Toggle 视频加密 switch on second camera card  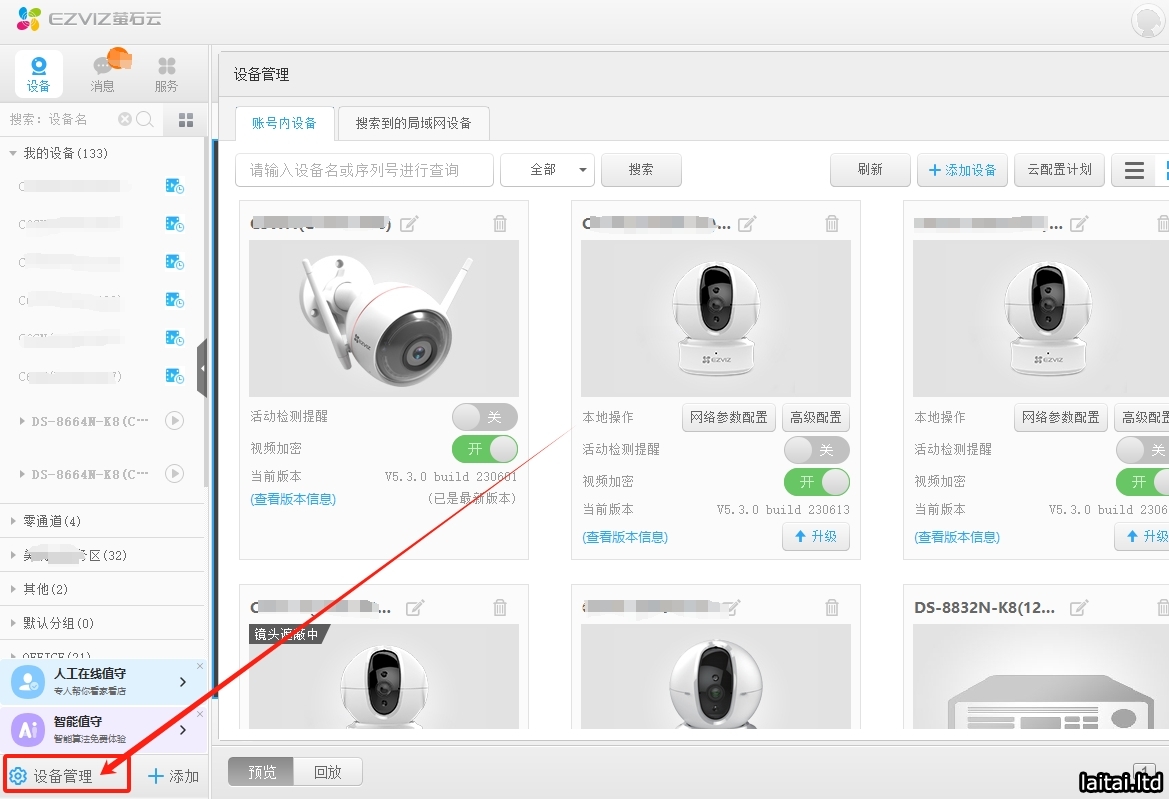click(816, 481)
